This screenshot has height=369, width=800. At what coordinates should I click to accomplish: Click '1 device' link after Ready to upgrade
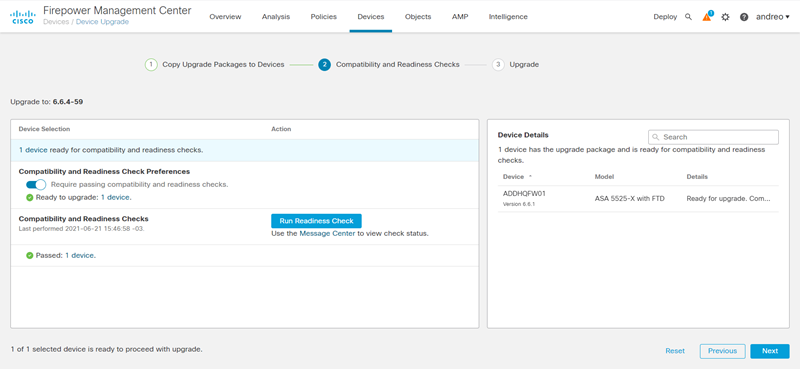(115, 197)
